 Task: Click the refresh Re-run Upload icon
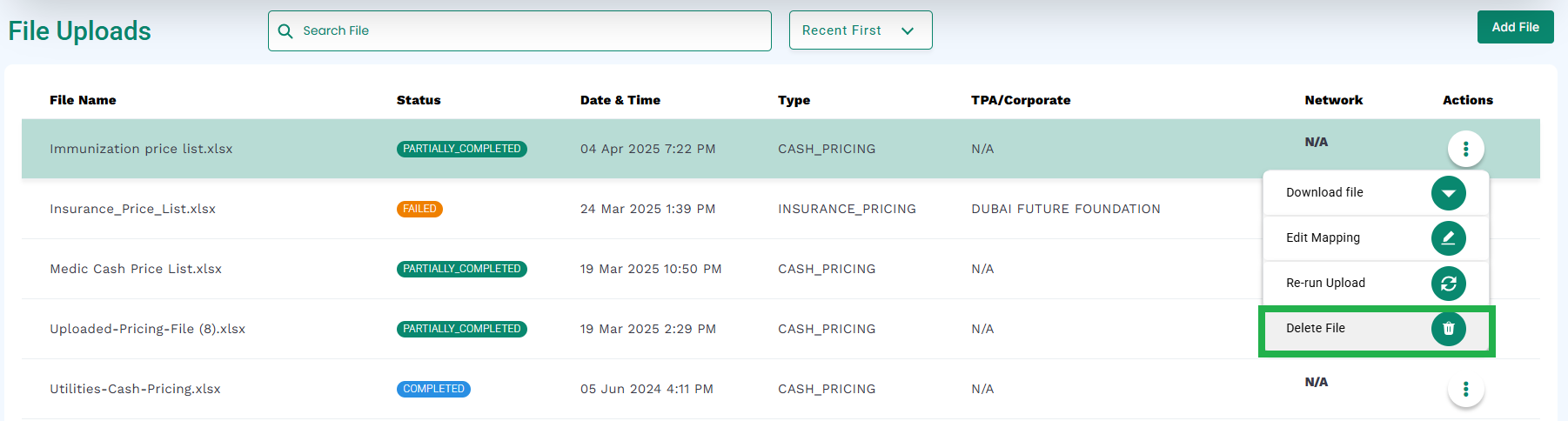tap(1448, 284)
